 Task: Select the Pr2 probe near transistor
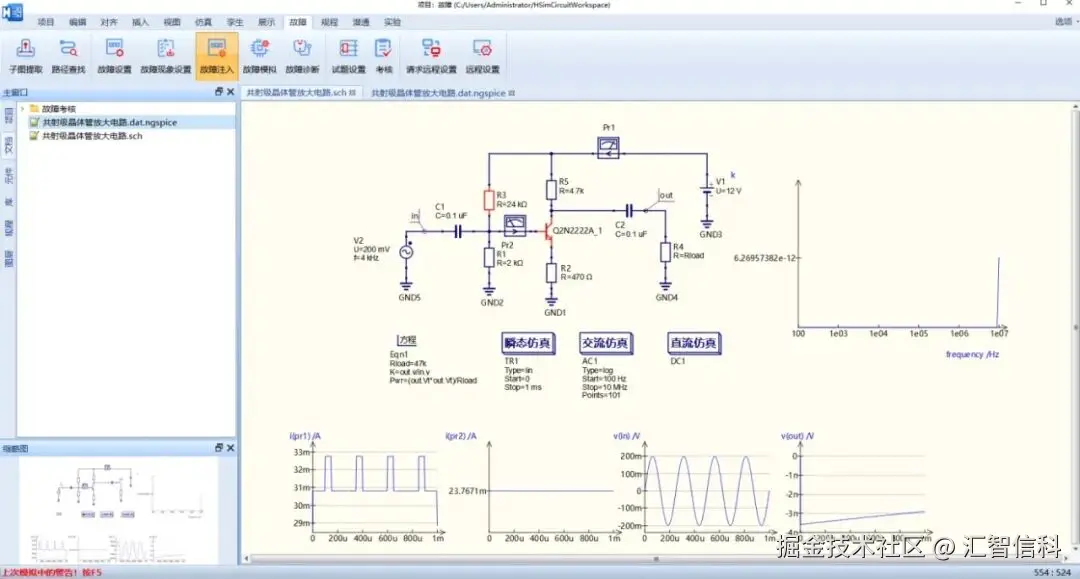tap(515, 225)
